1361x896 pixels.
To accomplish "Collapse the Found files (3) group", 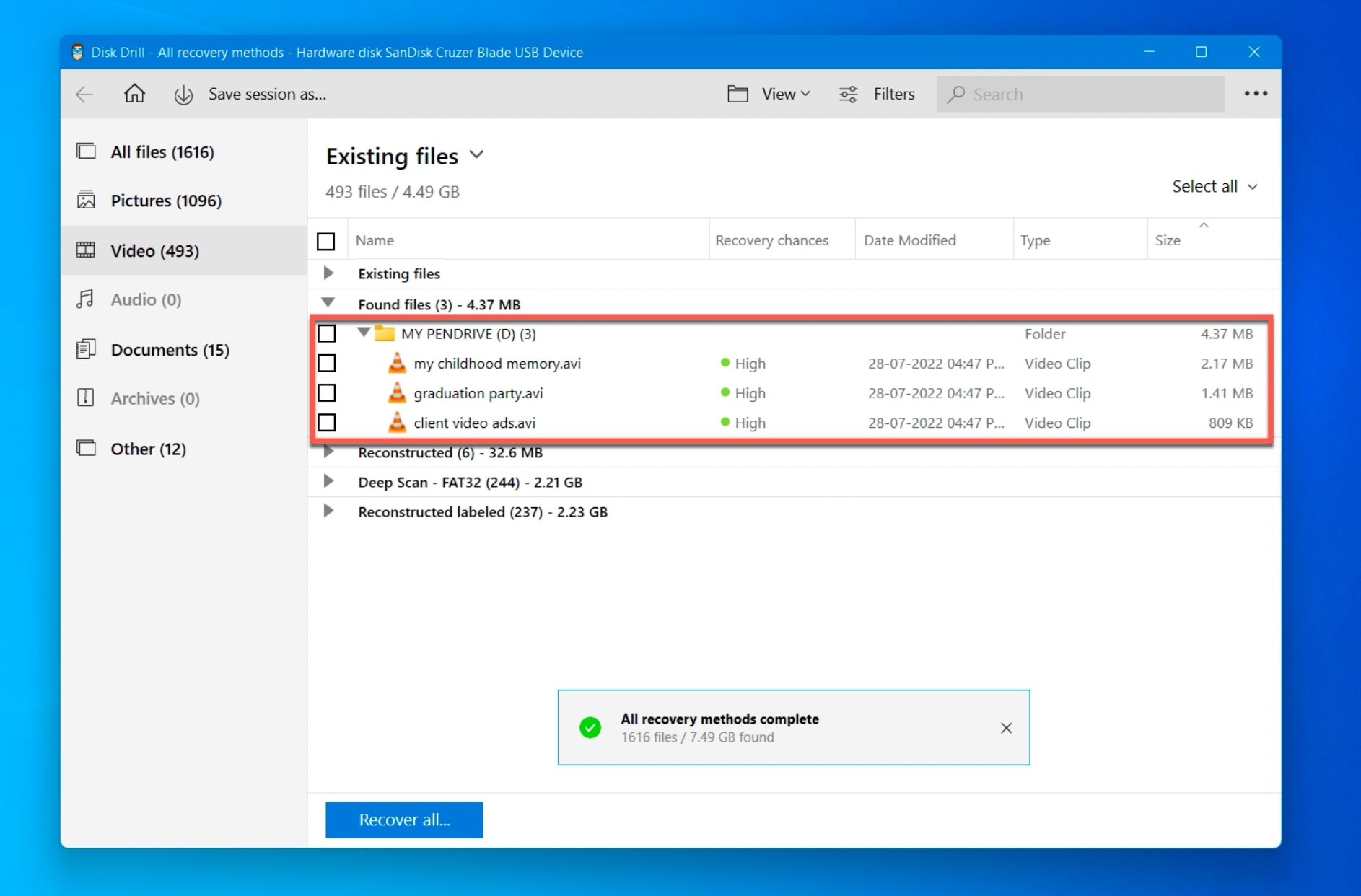I will (328, 303).
